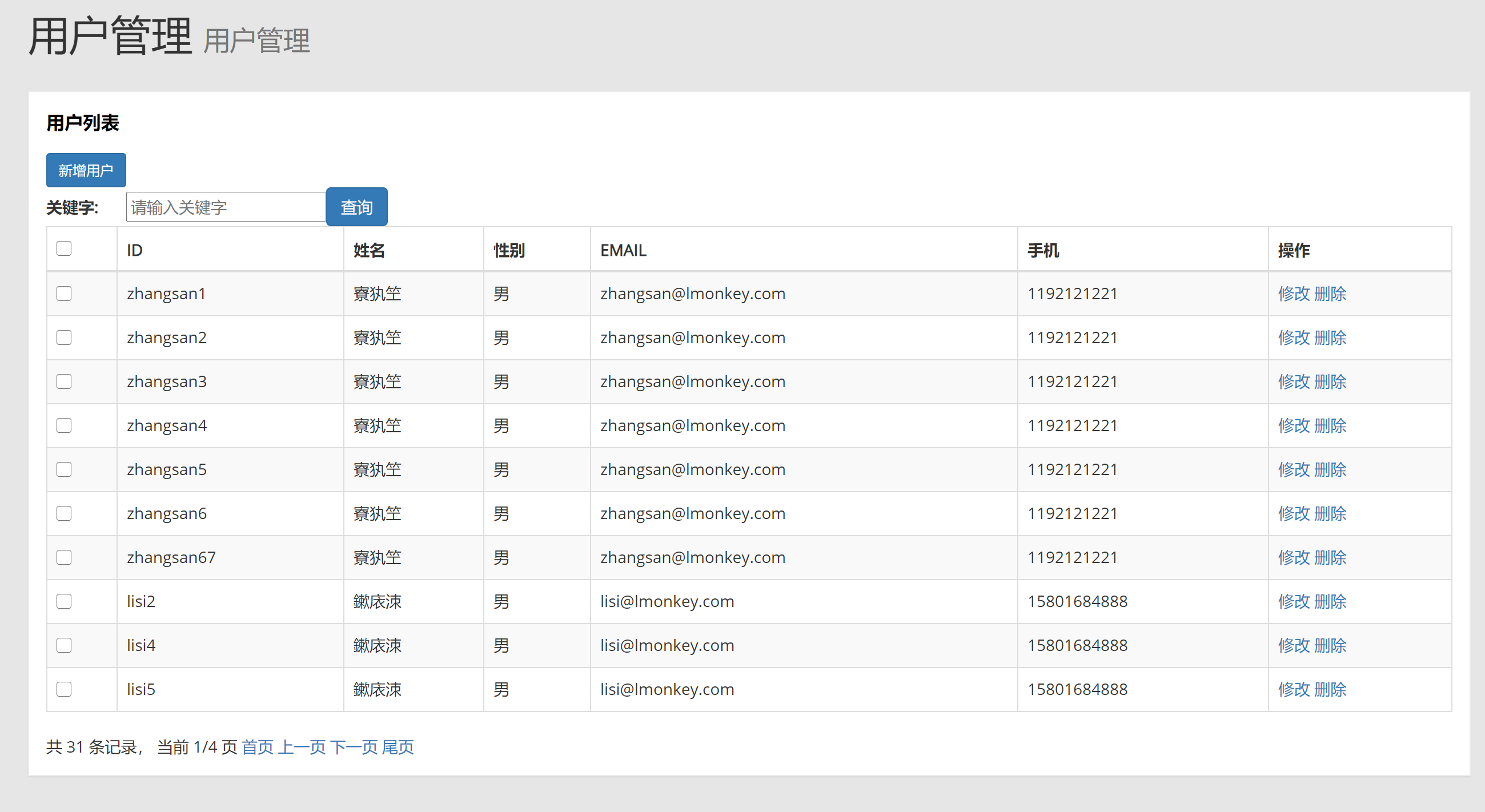
Task: Click 修改 in the lisi4 row
Action: [1294, 645]
